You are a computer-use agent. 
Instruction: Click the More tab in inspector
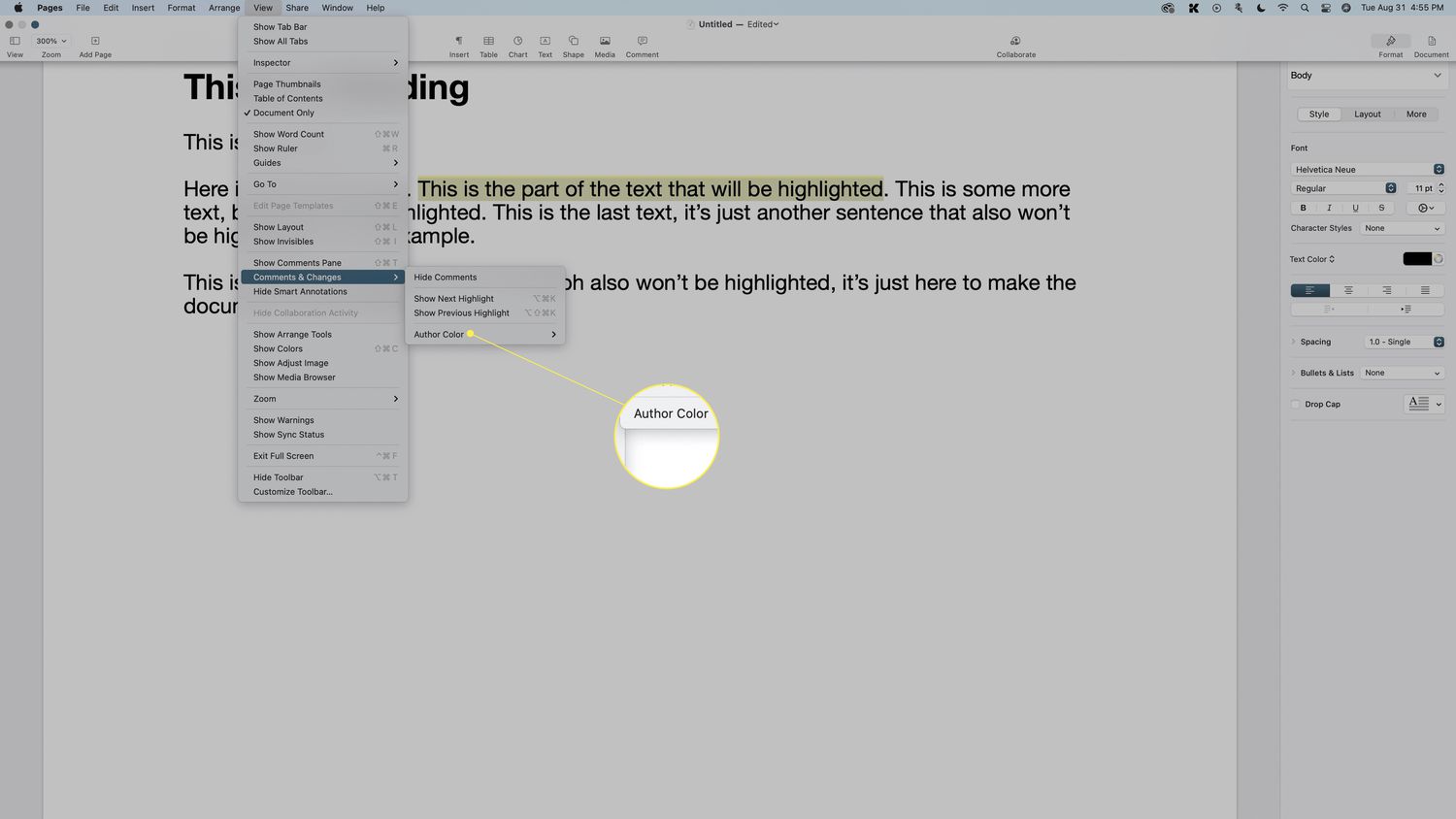pyautogui.click(x=1416, y=115)
